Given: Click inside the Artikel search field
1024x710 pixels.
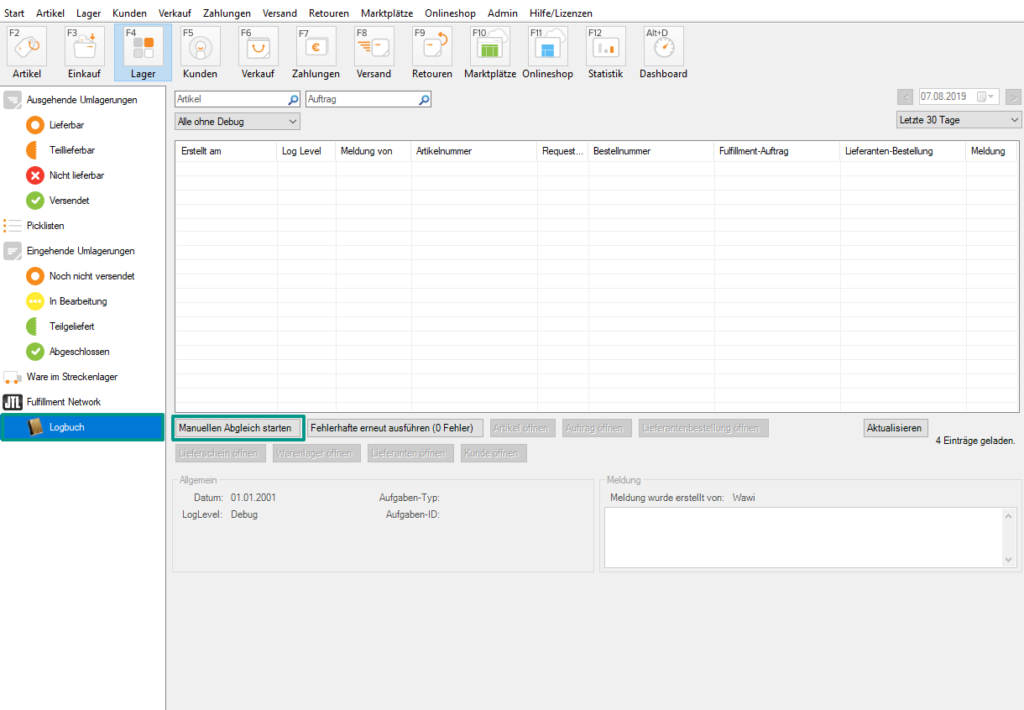Looking at the screenshot, I should 230,99.
